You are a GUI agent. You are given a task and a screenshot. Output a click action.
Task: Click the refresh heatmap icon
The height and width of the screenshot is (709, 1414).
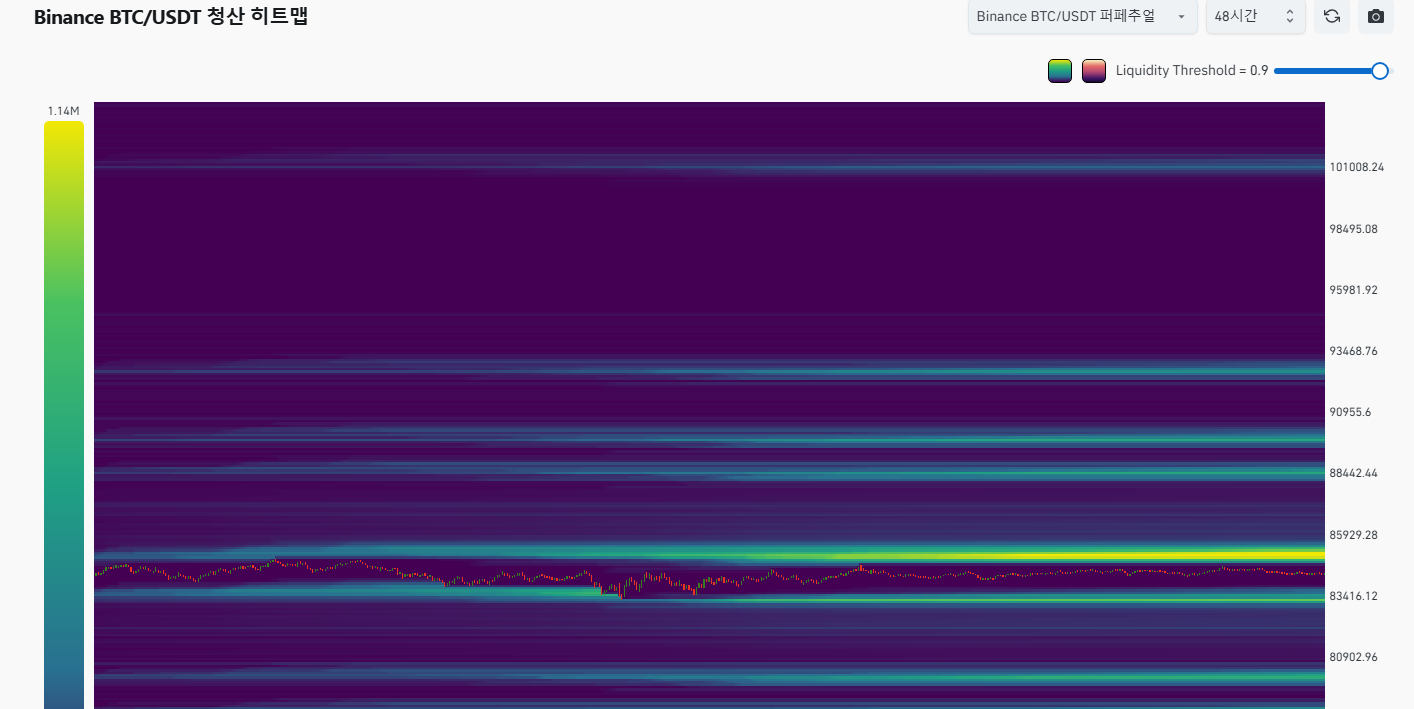[x=1331, y=16]
